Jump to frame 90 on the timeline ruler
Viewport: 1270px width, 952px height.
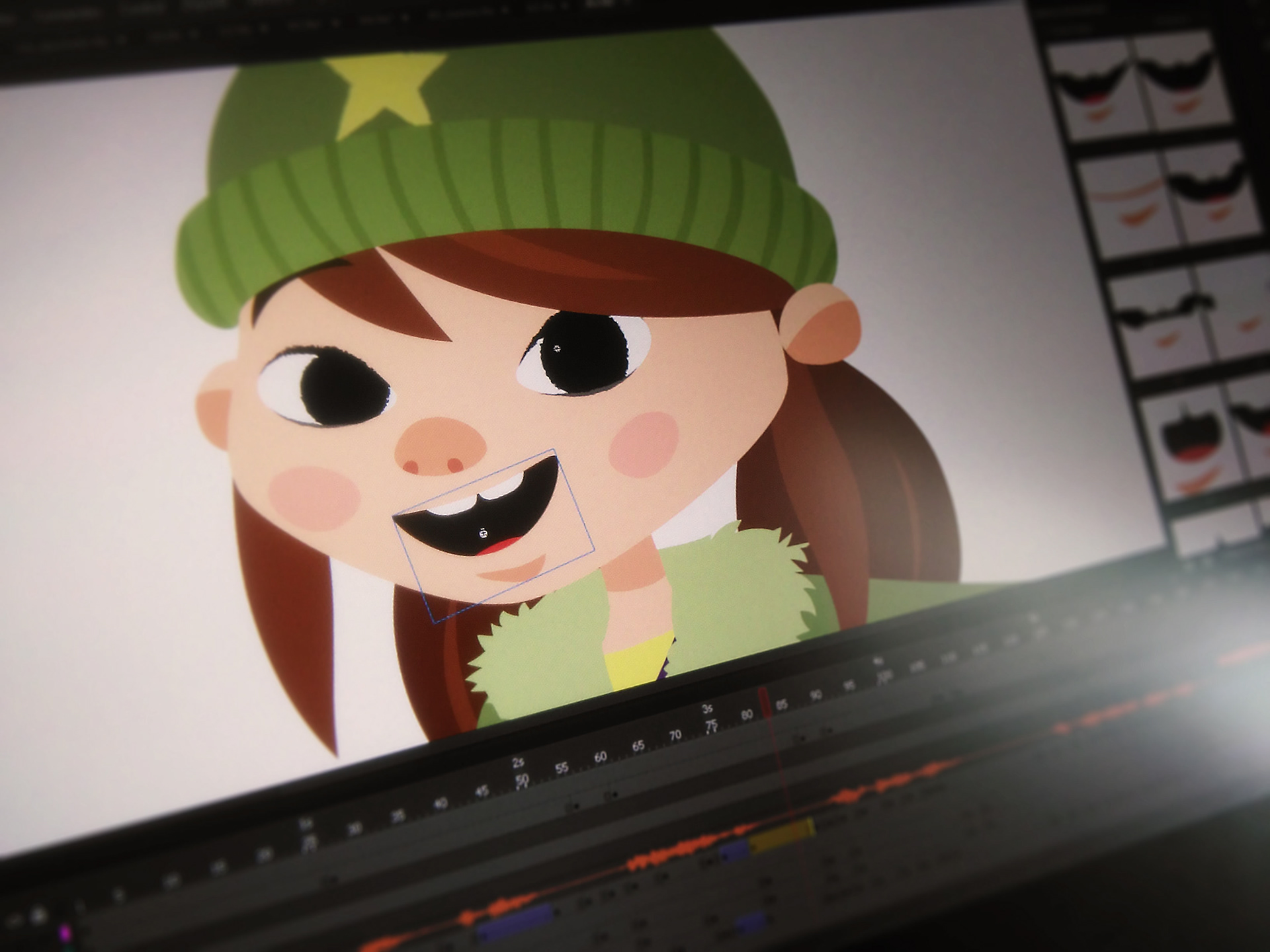[x=816, y=695]
